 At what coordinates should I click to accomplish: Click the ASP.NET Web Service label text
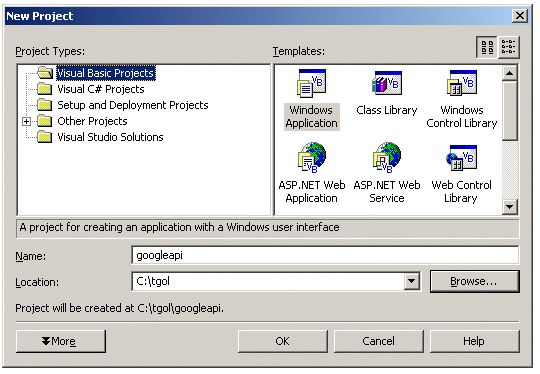point(387,191)
